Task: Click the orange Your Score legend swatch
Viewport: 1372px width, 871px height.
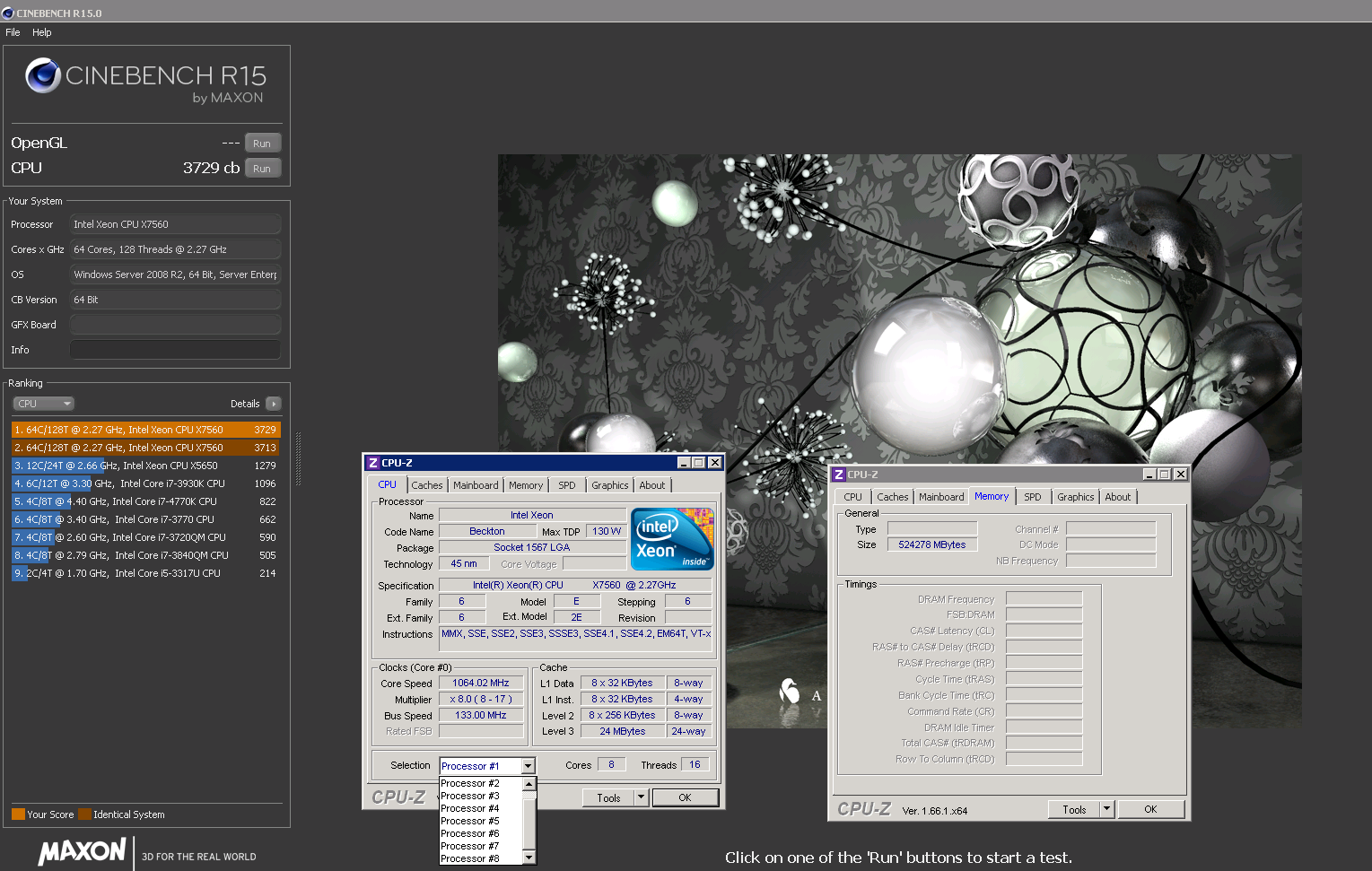Action: (18, 814)
